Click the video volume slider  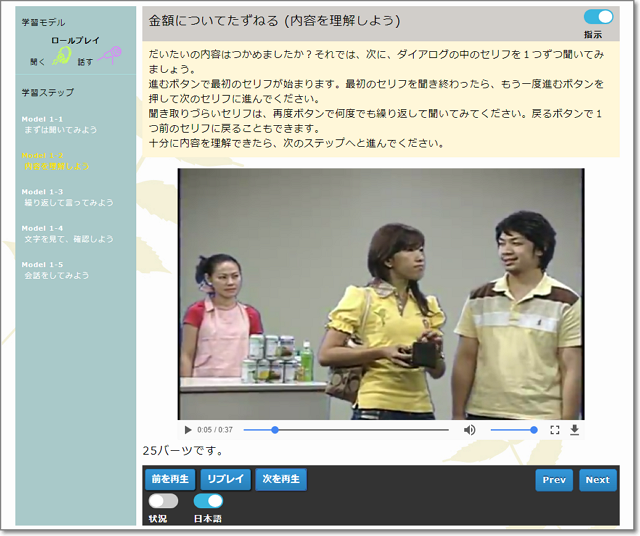[x=512, y=430]
